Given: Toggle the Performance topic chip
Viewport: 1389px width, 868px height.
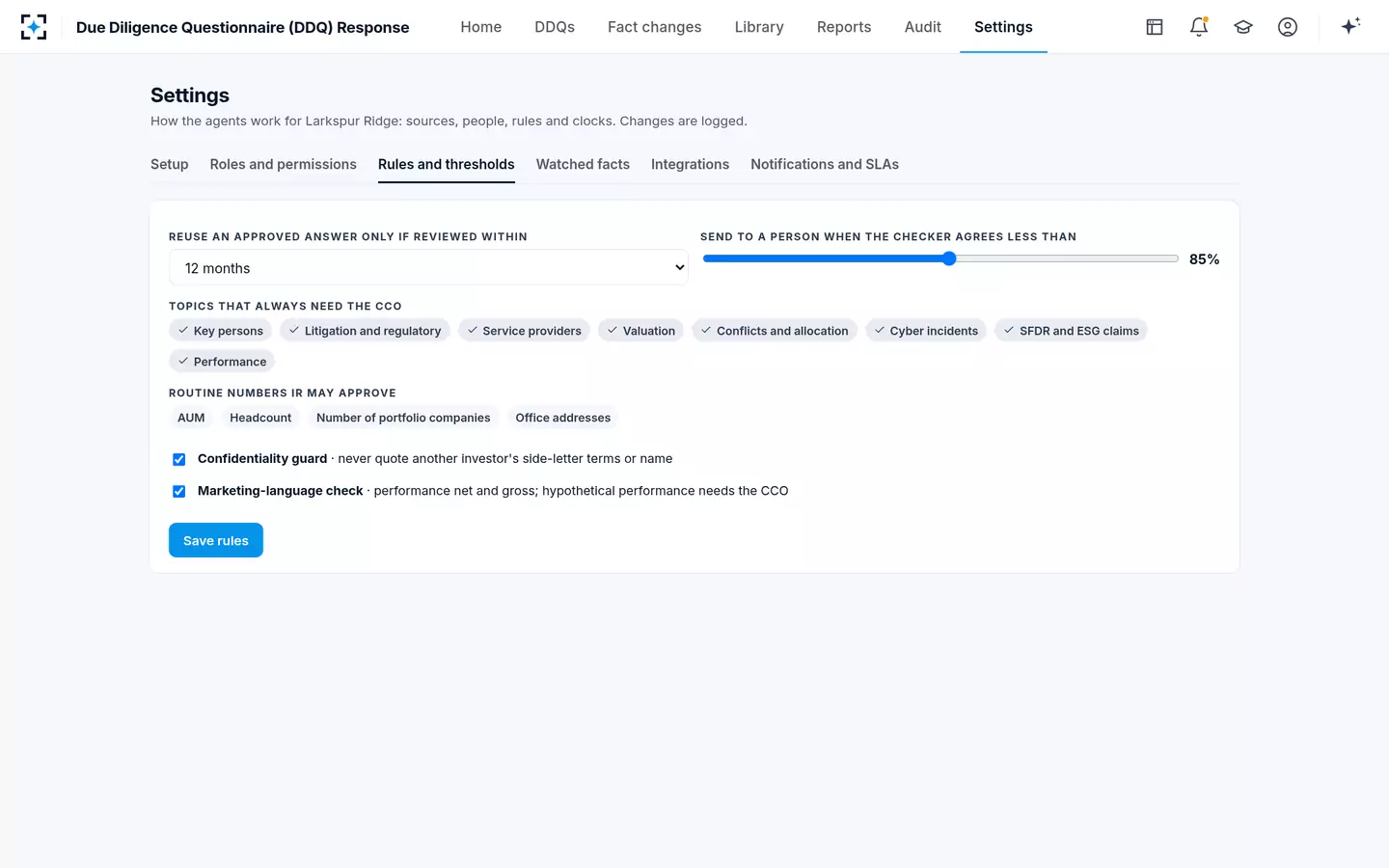Looking at the screenshot, I should click(222, 362).
